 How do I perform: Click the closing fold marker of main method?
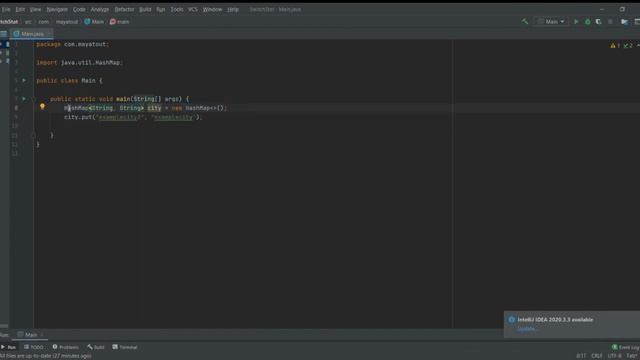(33, 135)
